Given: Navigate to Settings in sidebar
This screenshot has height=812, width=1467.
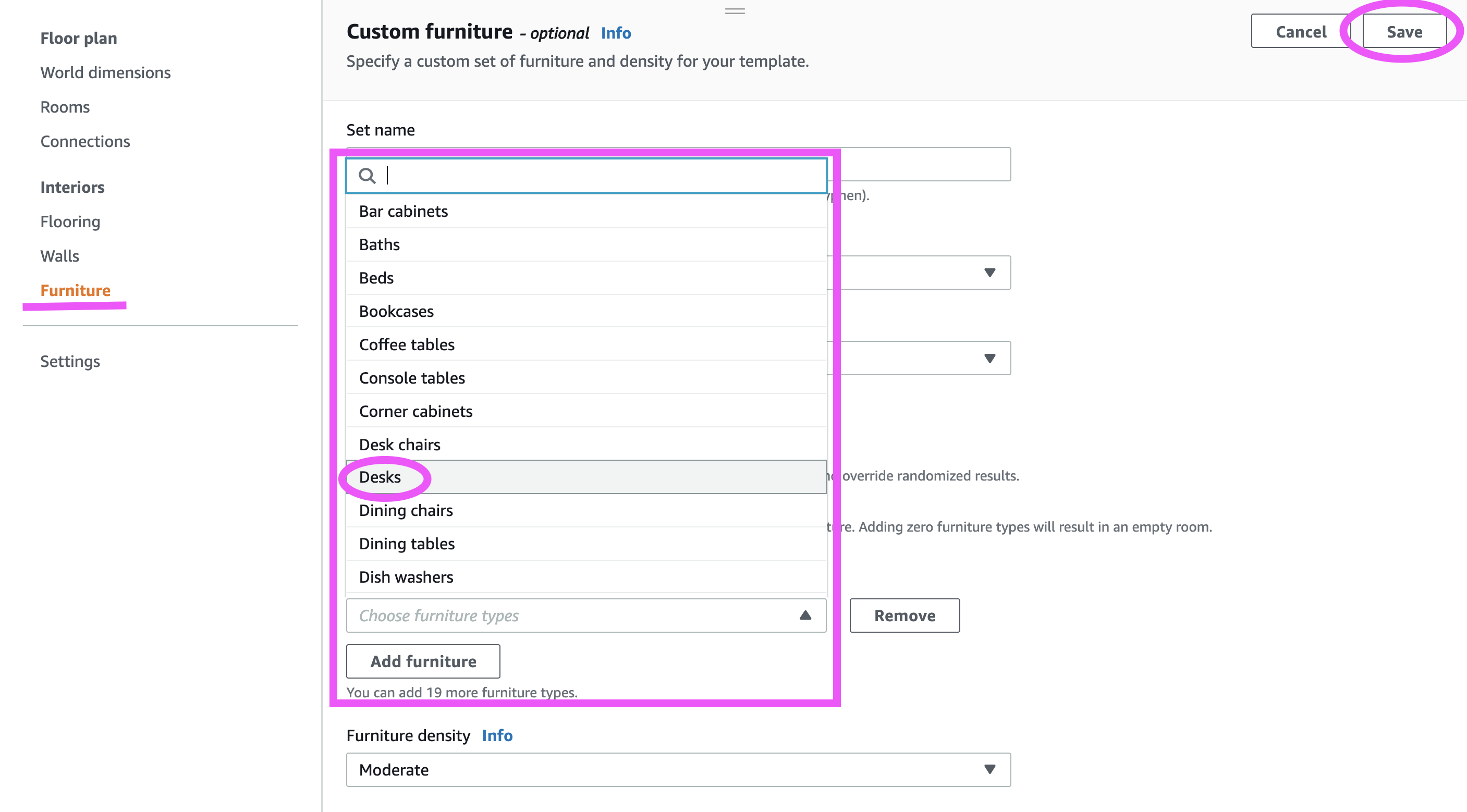Looking at the screenshot, I should pos(70,362).
